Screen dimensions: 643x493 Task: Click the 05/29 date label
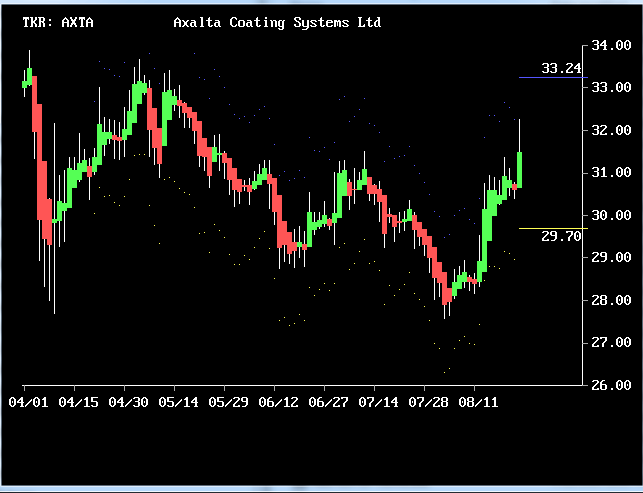pyautogui.click(x=228, y=402)
